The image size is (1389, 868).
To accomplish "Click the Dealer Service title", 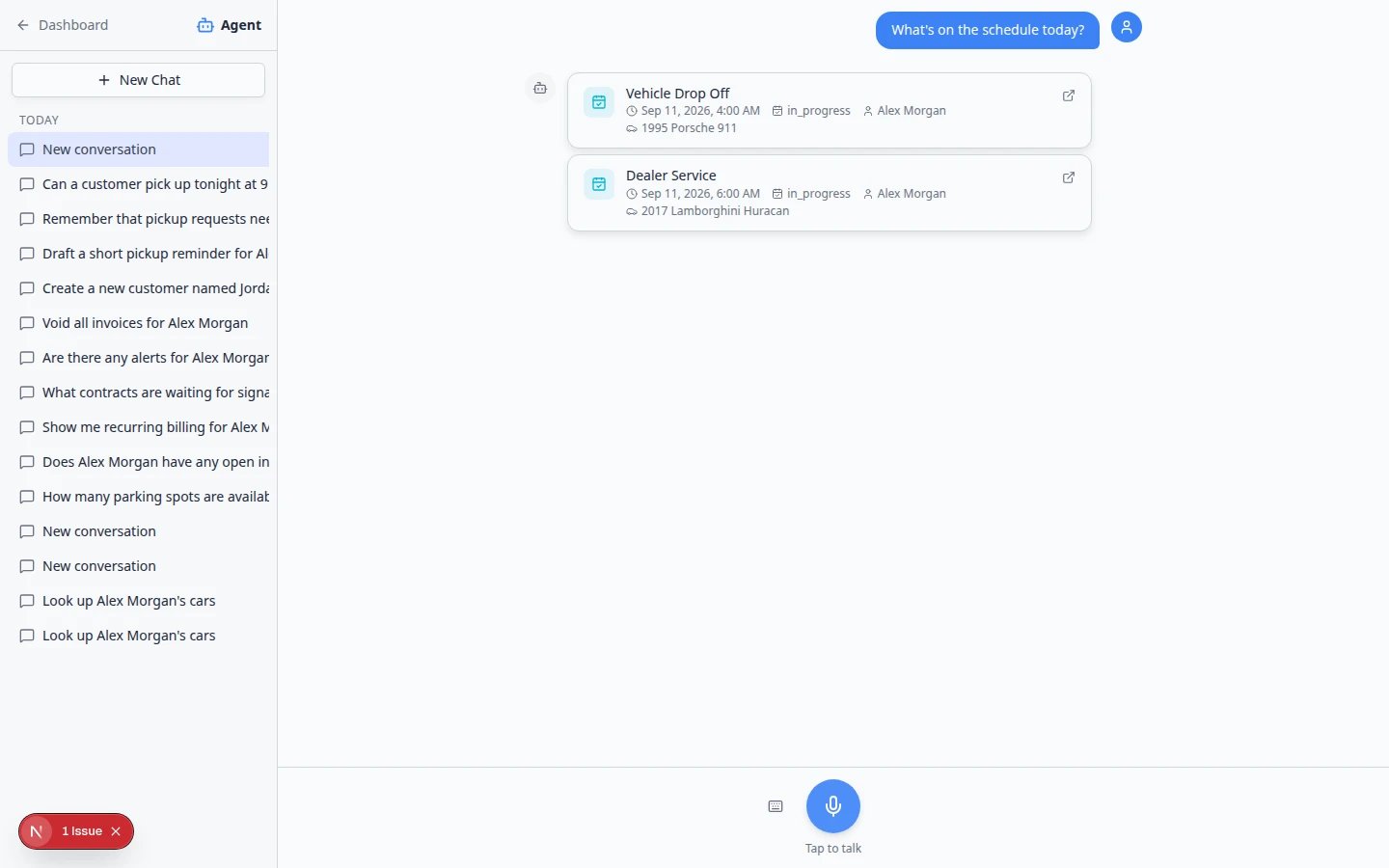I will point(670,176).
